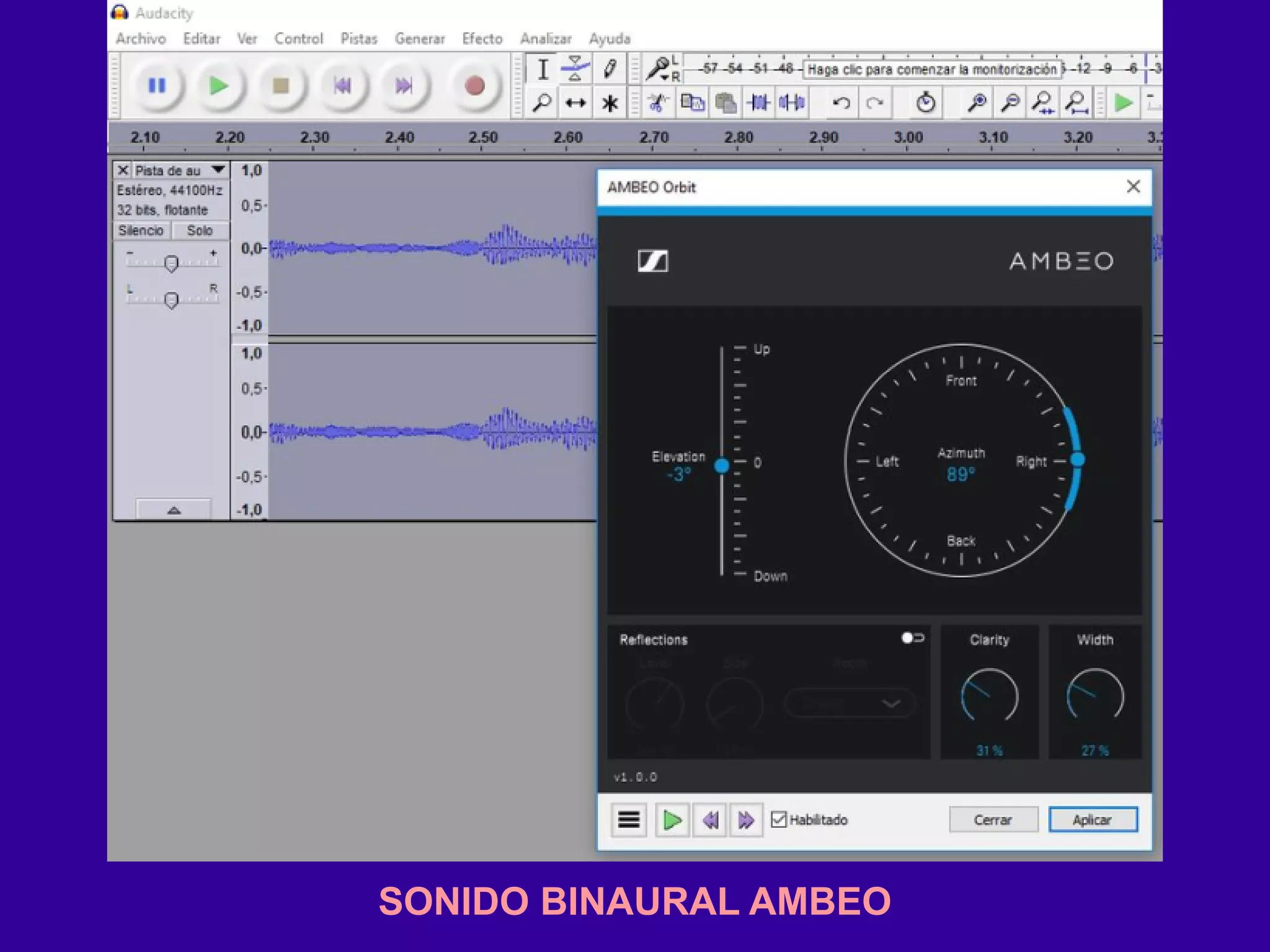Viewport: 1270px width, 952px height.
Task: Select the Zoom magnifier tool
Action: coord(543,103)
